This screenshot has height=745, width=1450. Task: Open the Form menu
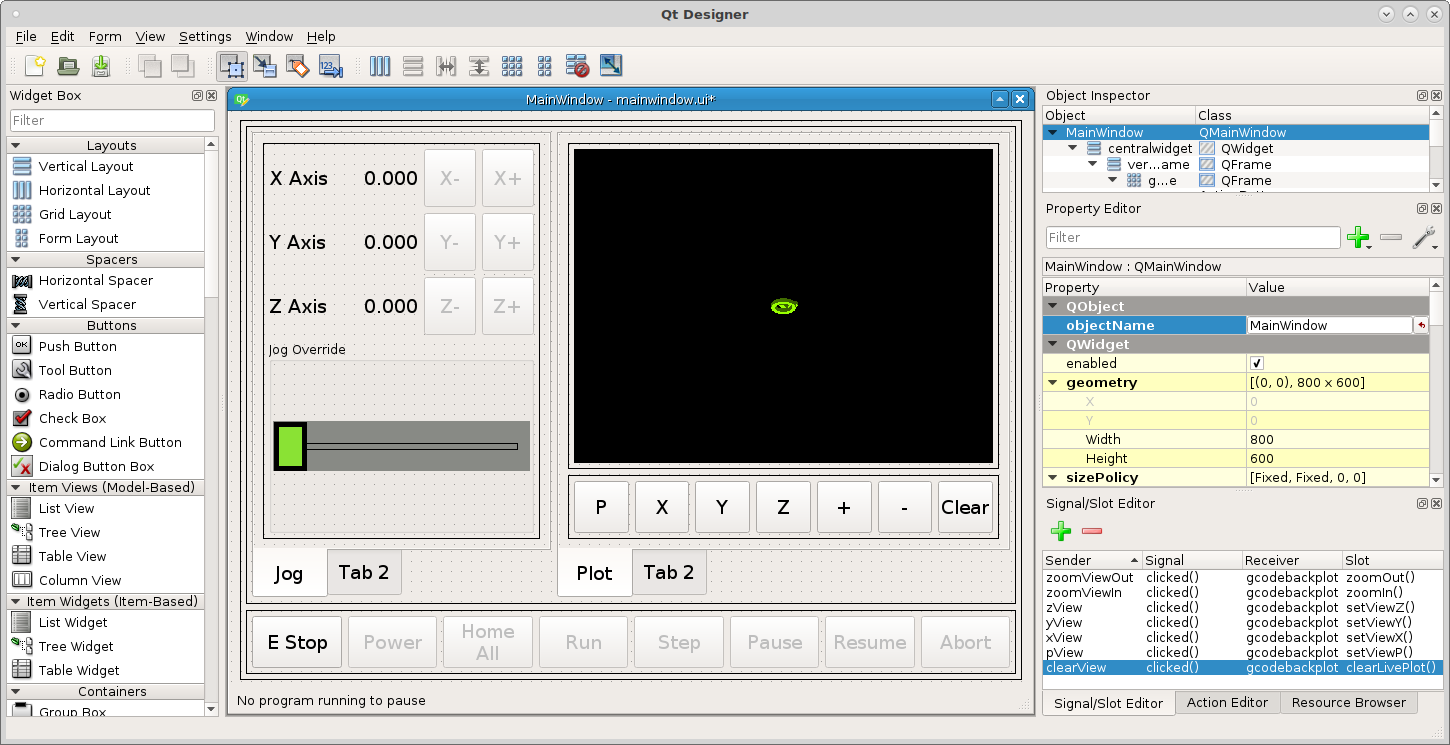click(x=105, y=36)
